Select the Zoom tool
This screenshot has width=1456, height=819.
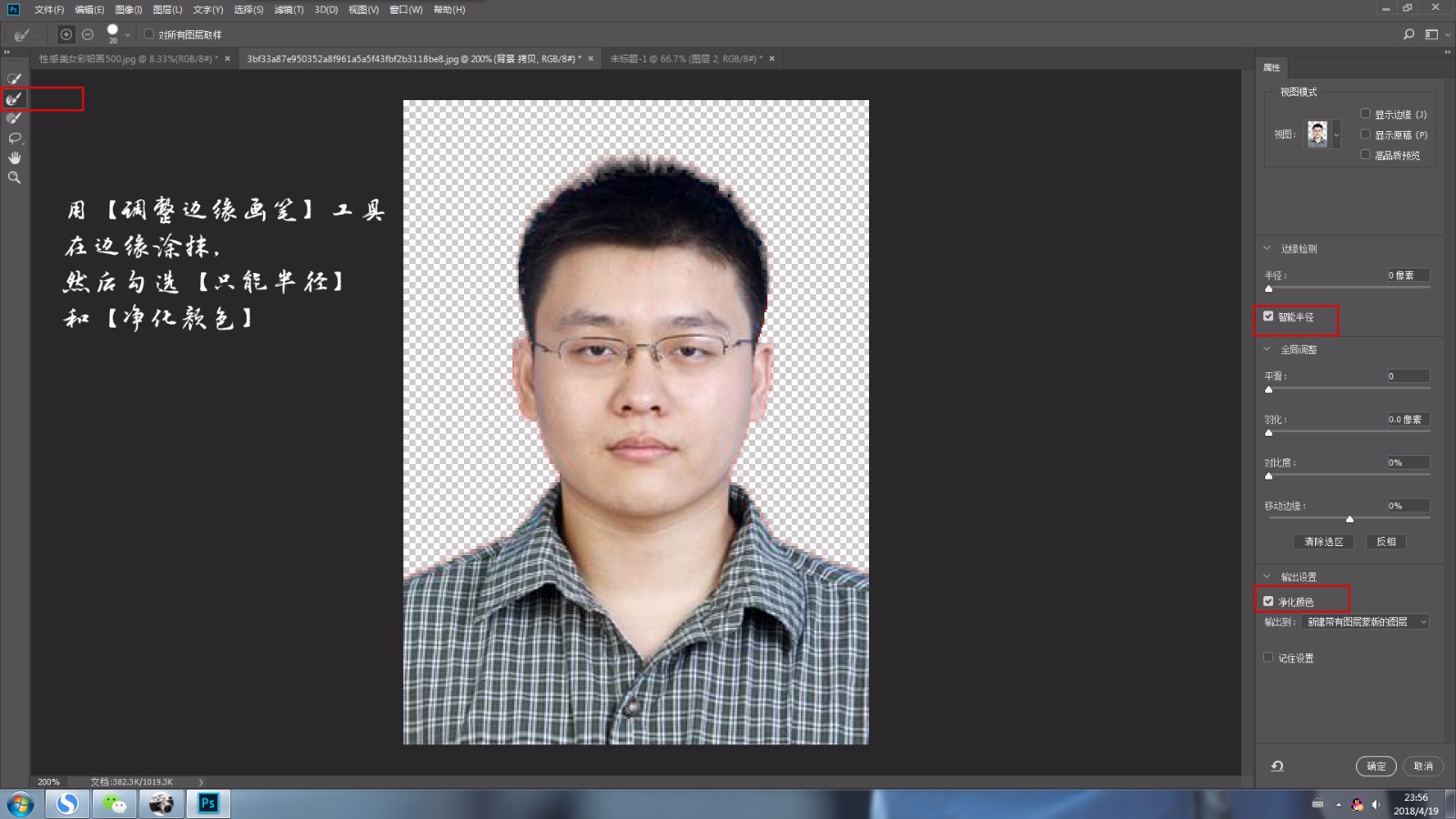click(14, 178)
